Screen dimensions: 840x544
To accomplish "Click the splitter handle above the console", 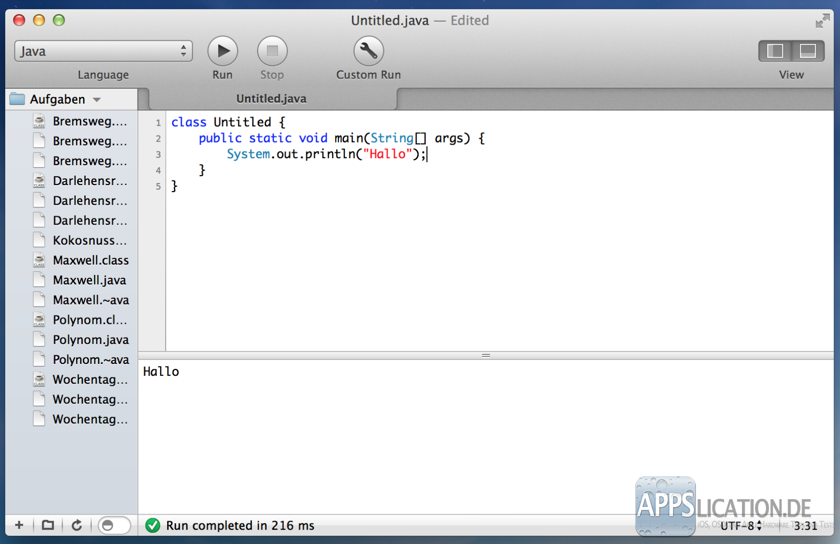I will coord(486,355).
